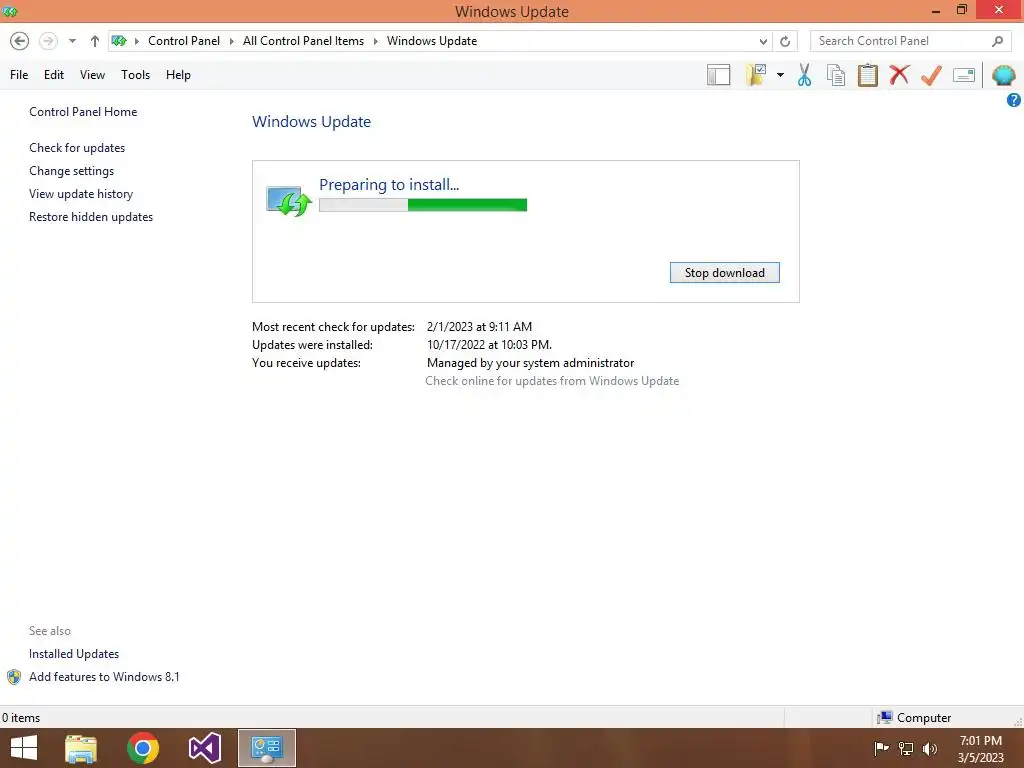
Task: Open Action Center flag tray icon
Action: point(881,748)
